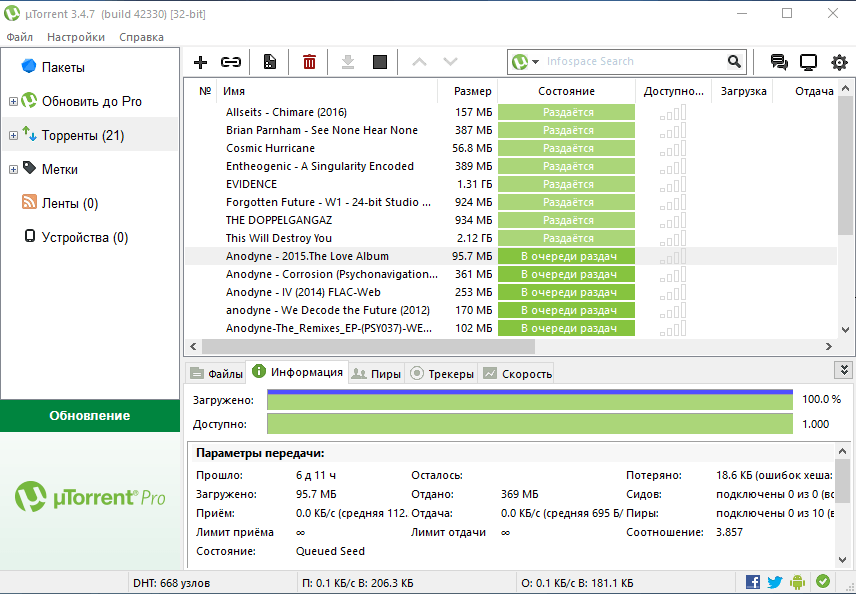856x594 pixels.
Task: Switch to the Трекеры tab
Action: (442, 373)
